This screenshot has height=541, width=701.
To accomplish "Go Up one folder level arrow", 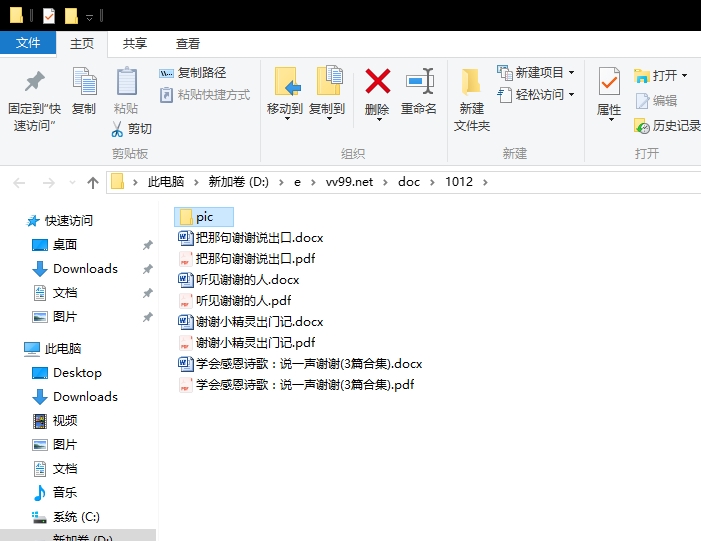I will coord(93,182).
